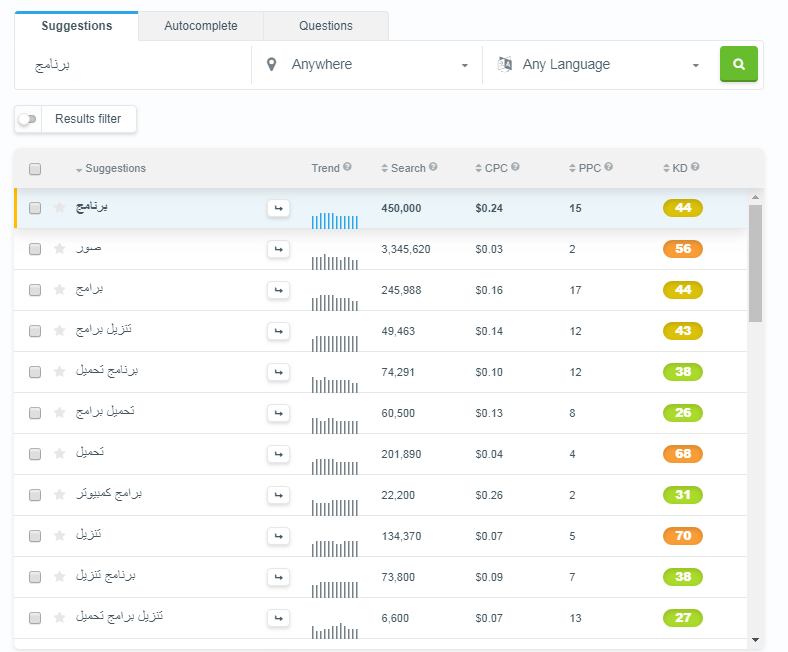
Task: Sort by Suggestions column
Action: coord(111,168)
